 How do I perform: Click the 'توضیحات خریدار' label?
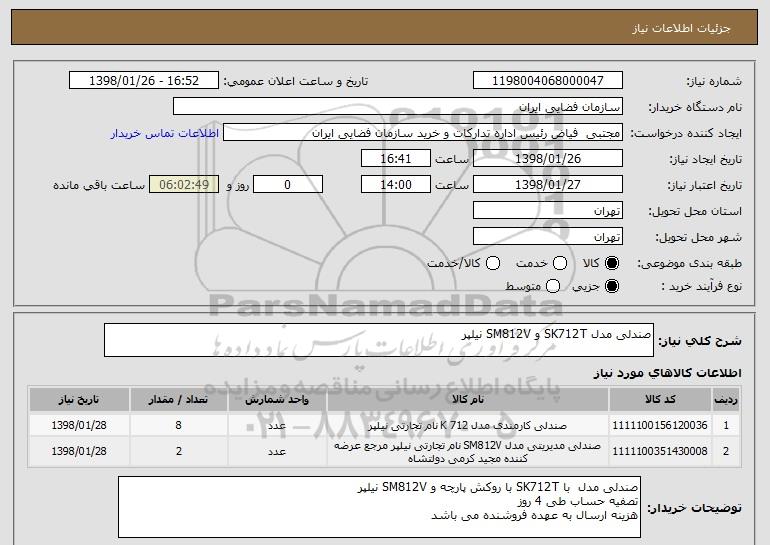[x=694, y=508]
